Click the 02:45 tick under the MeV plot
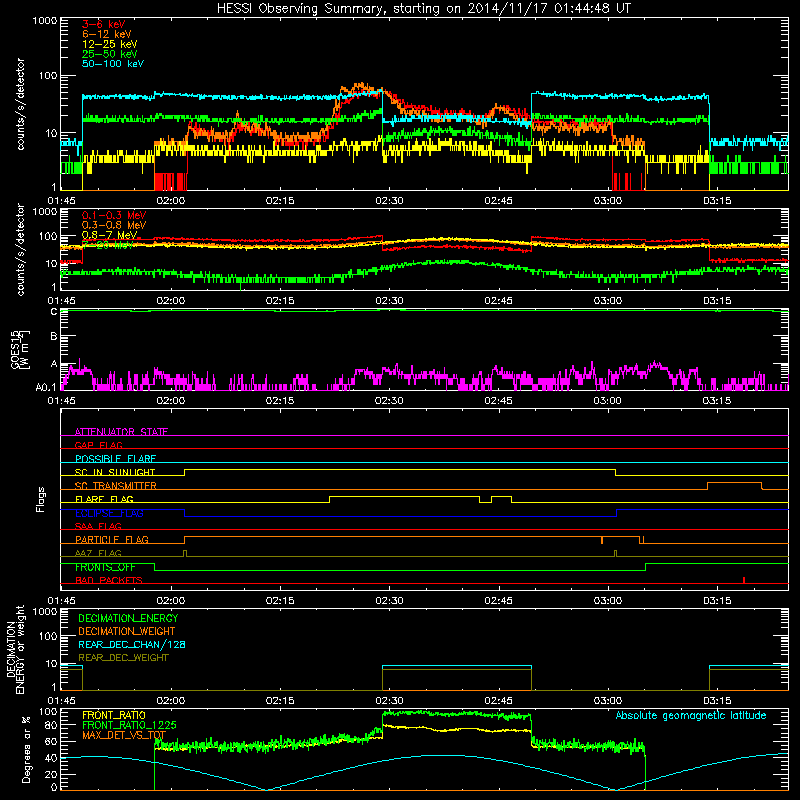The image size is (800, 800). (498, 301)
